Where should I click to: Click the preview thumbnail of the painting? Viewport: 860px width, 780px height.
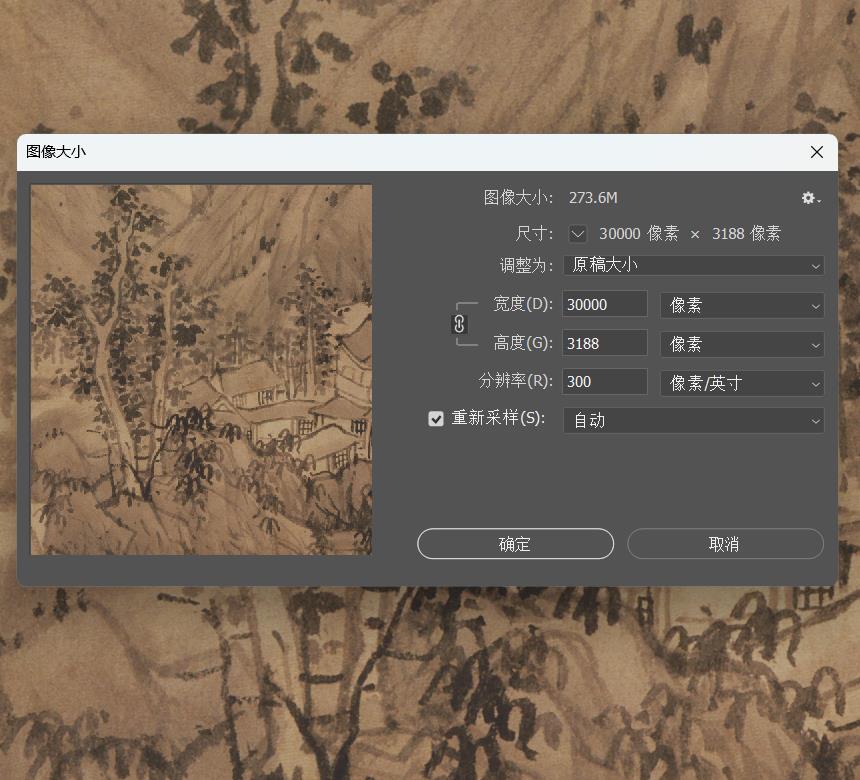tap(201, 370)
